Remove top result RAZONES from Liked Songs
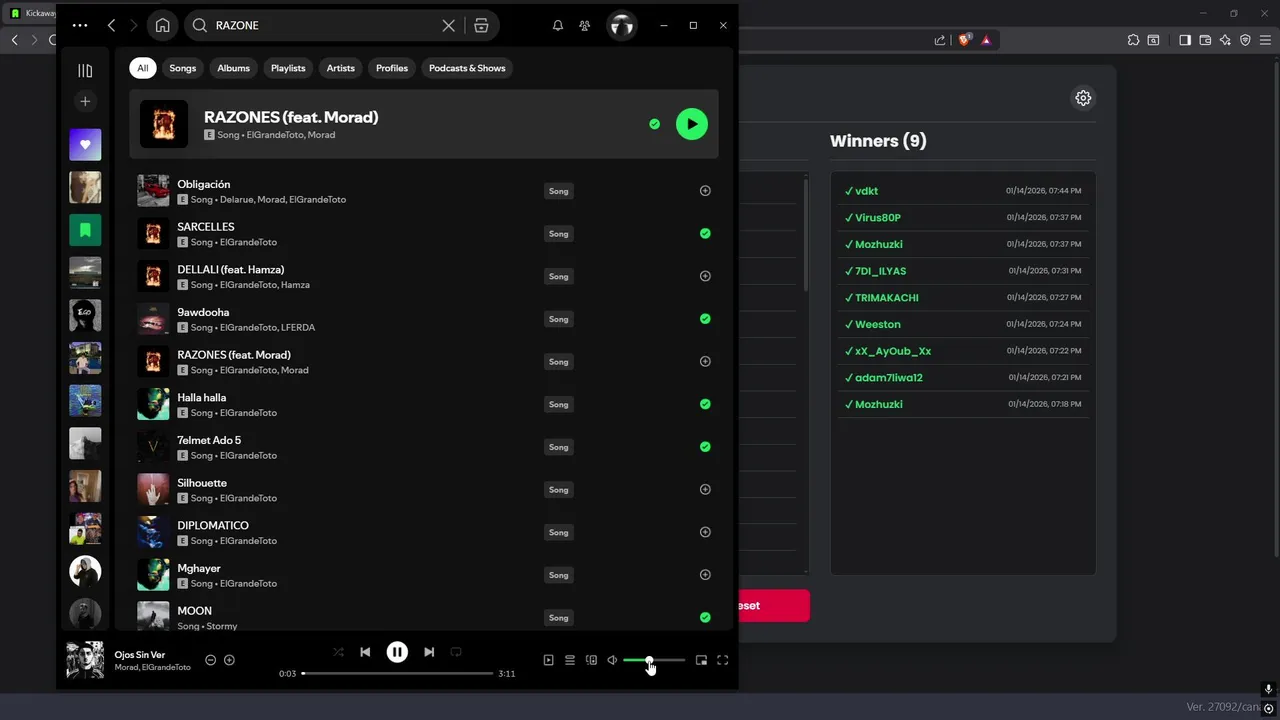Screen dimensions: 1280x720 [x=654, y=124]
